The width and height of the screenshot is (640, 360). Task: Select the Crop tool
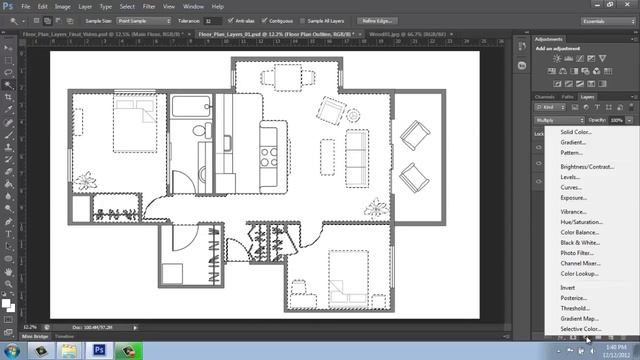pos(8,97)
